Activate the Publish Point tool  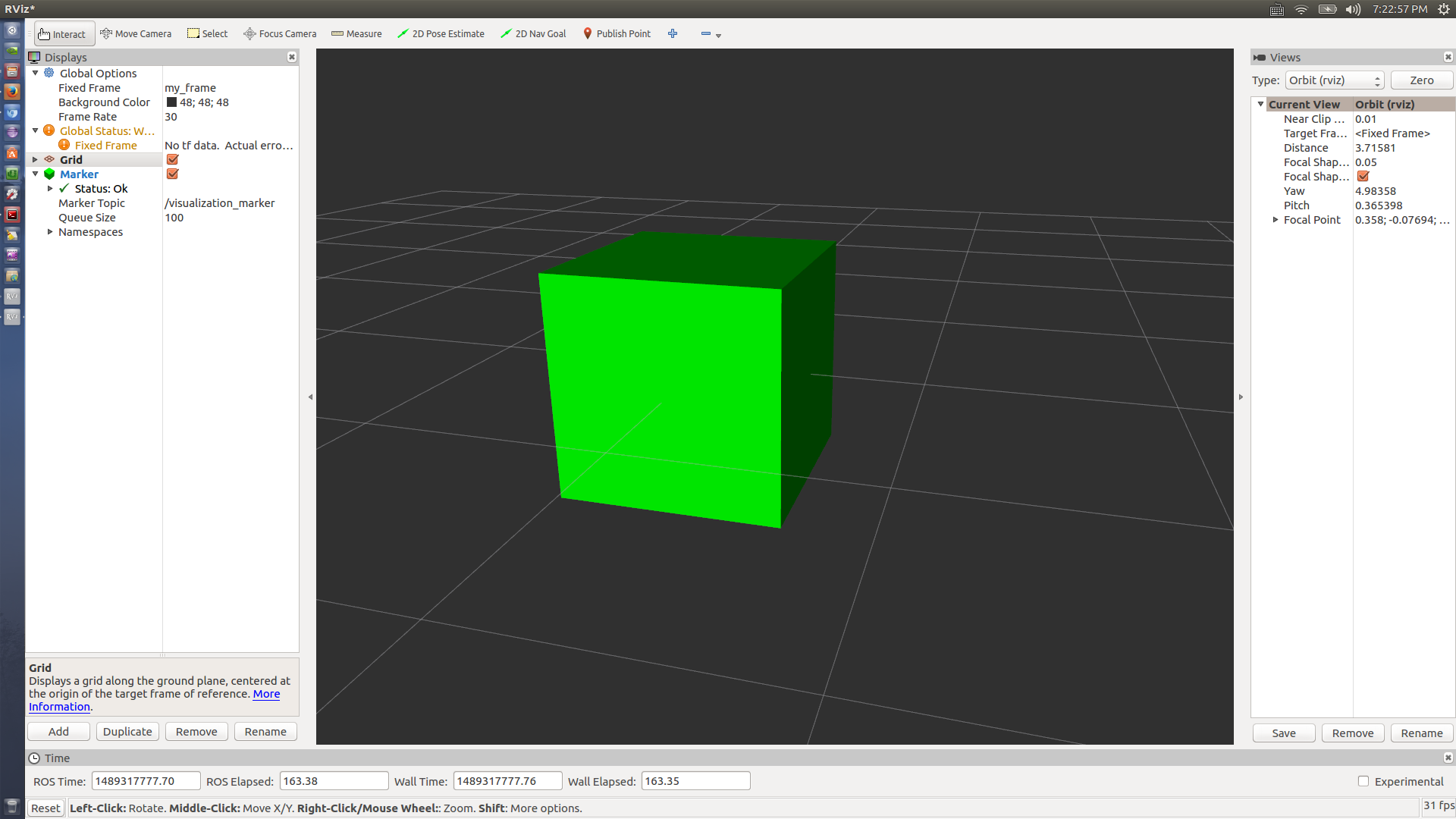617,34
